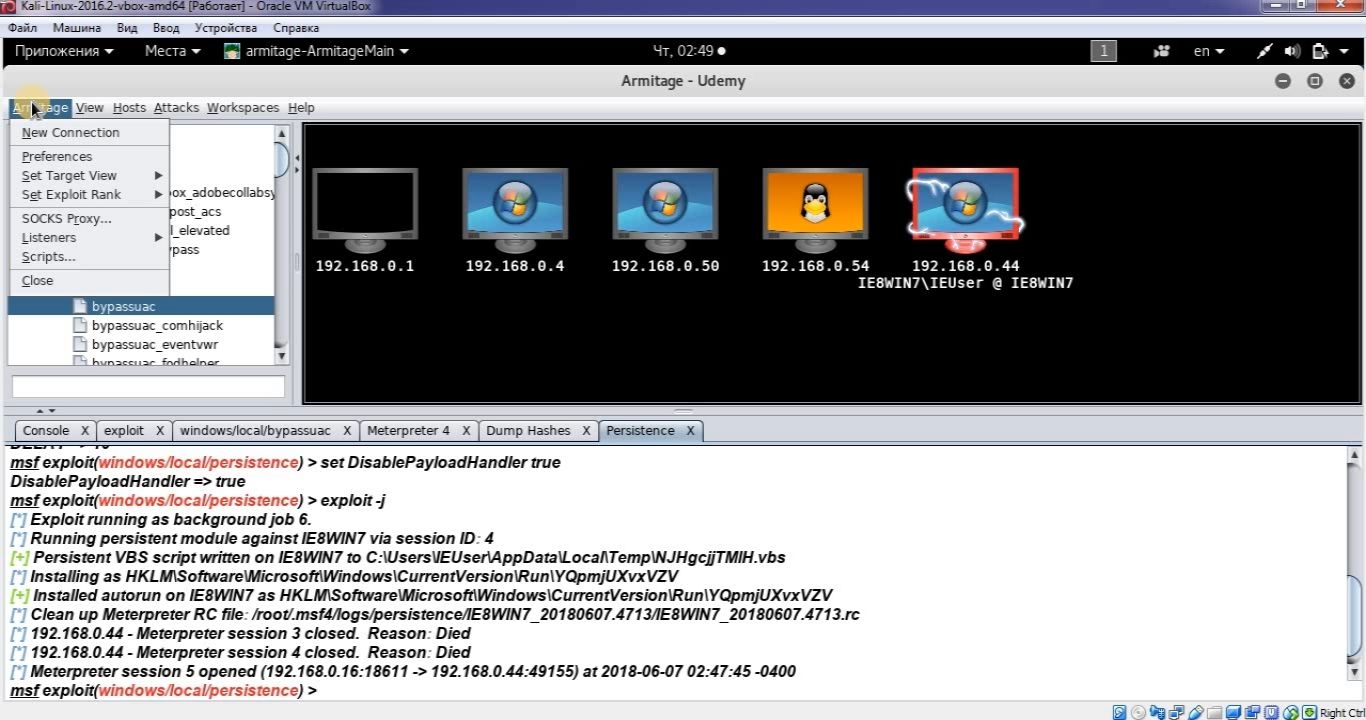Open the Set Target View submenu
Image resolution: width=1366 pixels, height=720 pixels.
pos(89,175)
